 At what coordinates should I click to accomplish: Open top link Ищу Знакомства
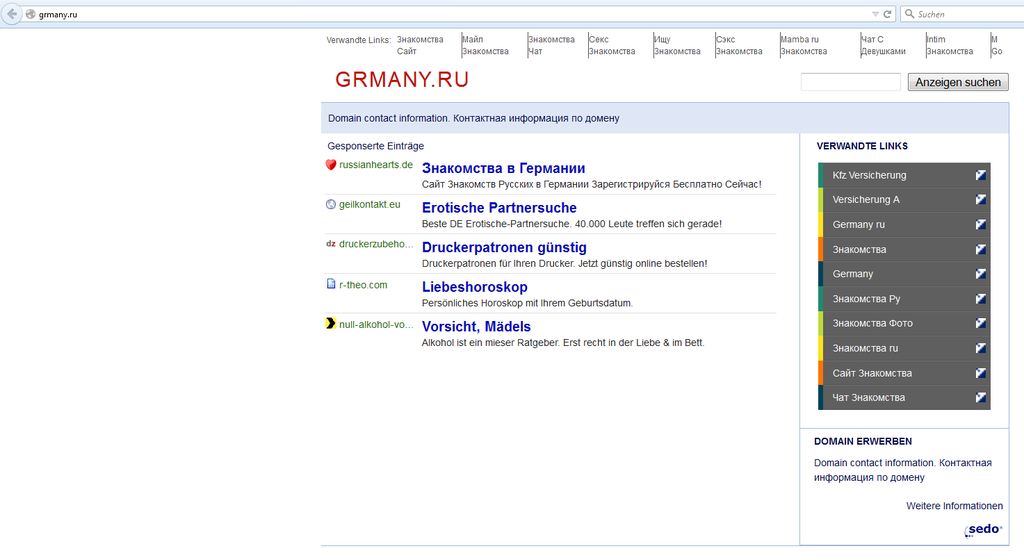click(677, 45)
